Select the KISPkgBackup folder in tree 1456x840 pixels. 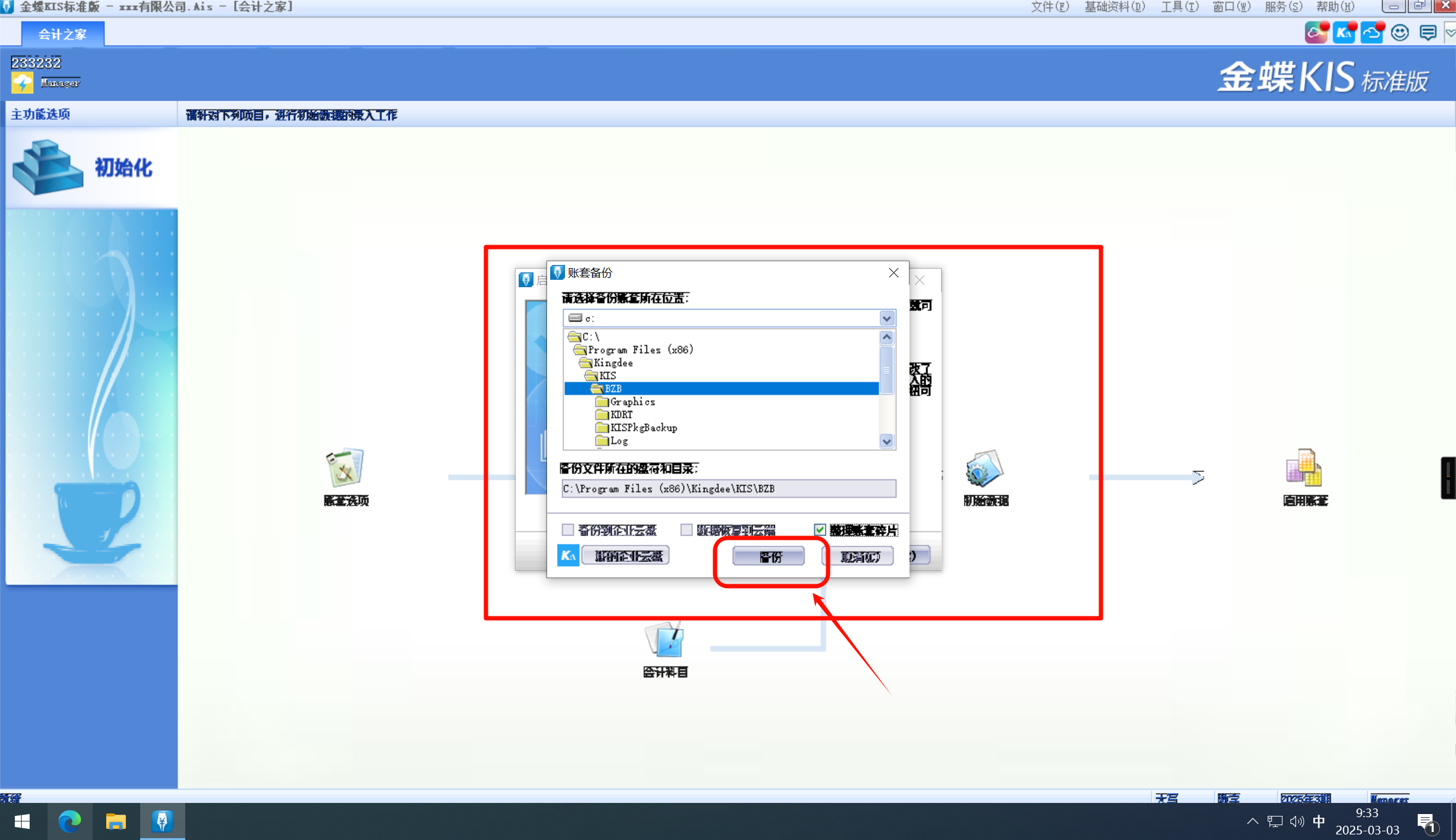point(643,427)
